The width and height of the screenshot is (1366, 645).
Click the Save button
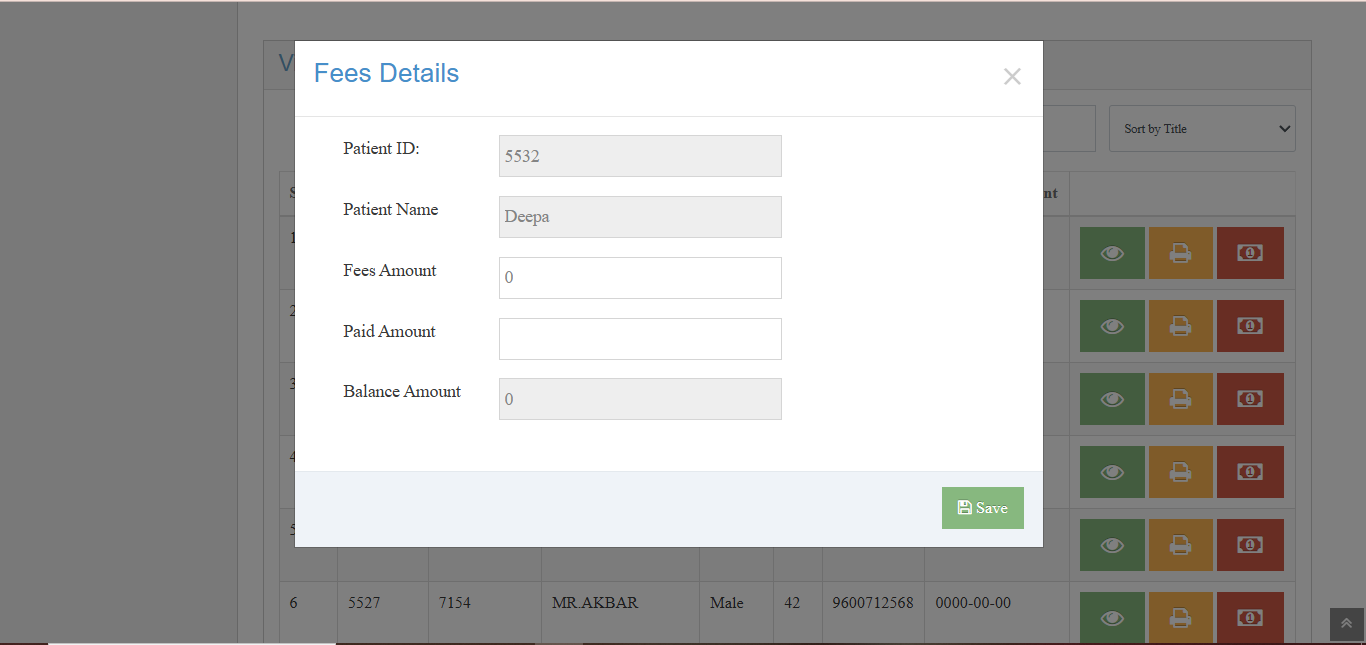pyautogui.click(x=982, y=508)
